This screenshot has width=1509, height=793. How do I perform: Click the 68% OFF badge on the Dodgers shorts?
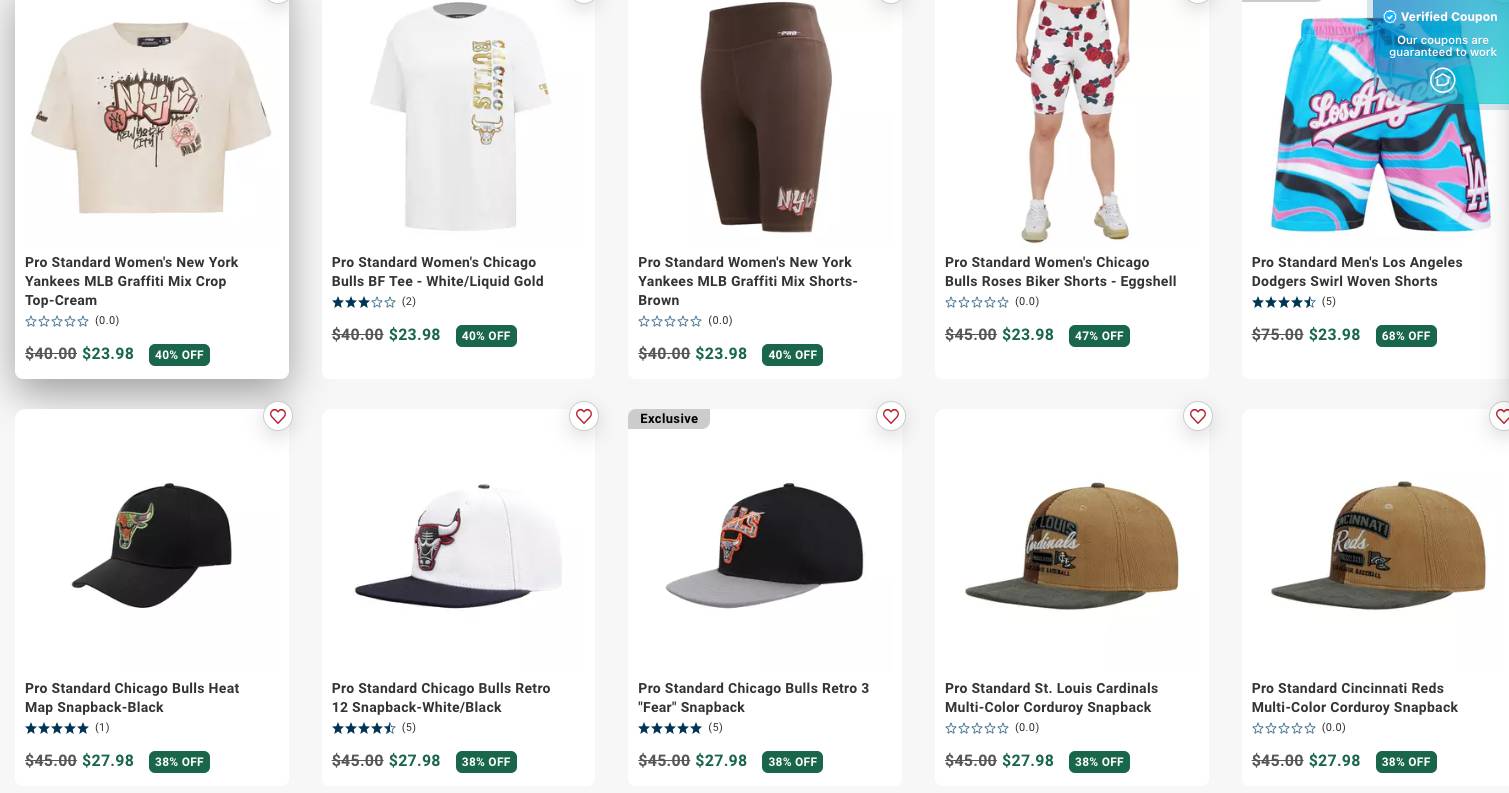[x=1406, y=336]
